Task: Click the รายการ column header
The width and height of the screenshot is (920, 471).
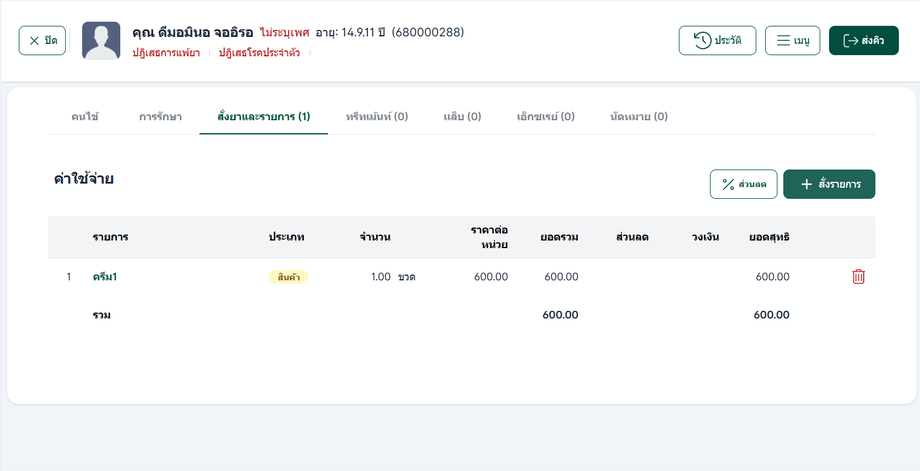Action: pyautogui.click(x=110, y=237)
